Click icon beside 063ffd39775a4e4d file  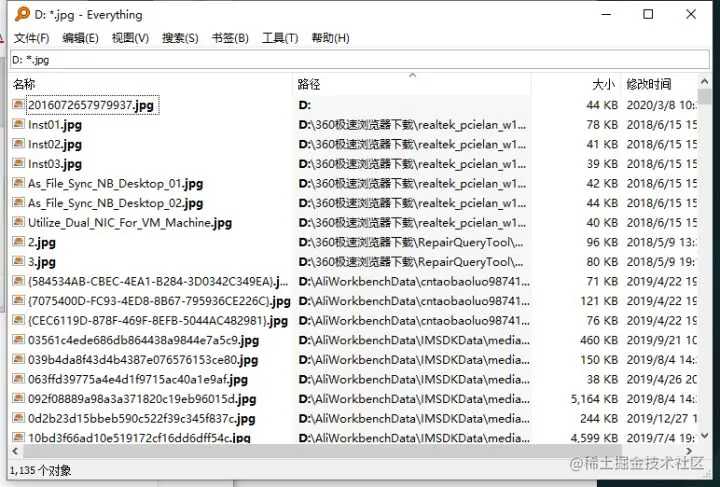(18, 379)
